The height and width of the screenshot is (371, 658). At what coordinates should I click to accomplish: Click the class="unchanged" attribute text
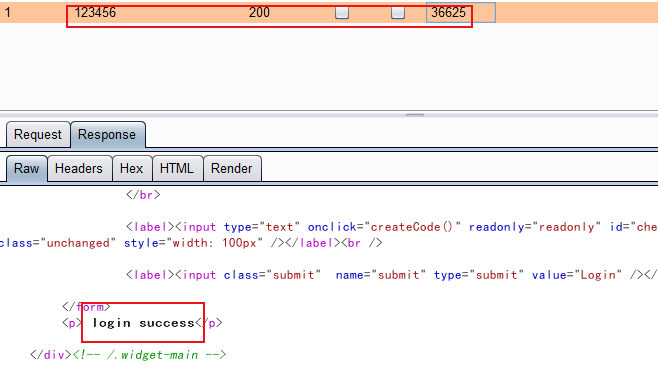pos(57,243)
